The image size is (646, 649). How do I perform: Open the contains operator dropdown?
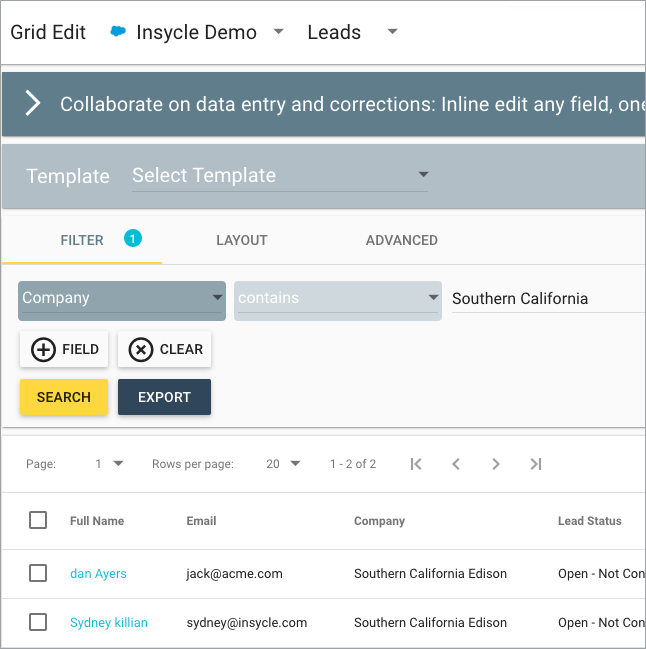click(338, 300)
